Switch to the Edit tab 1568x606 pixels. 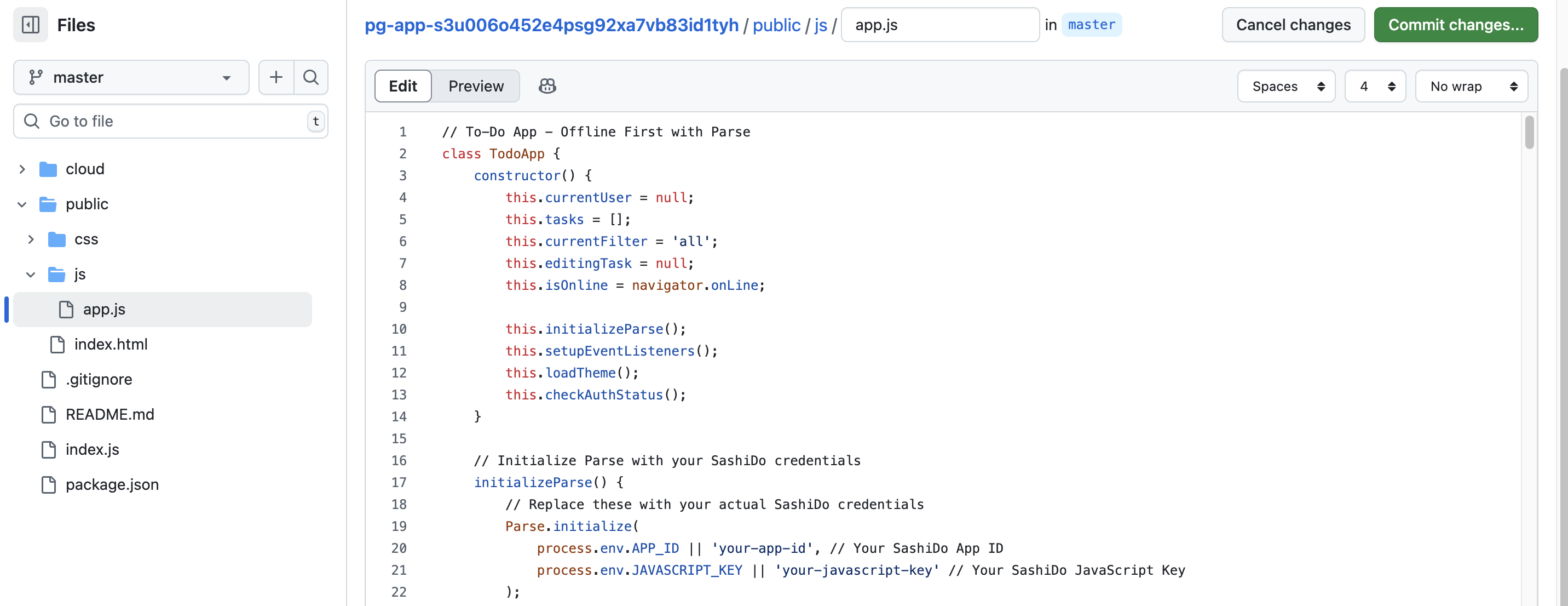[x=403, y=86]
